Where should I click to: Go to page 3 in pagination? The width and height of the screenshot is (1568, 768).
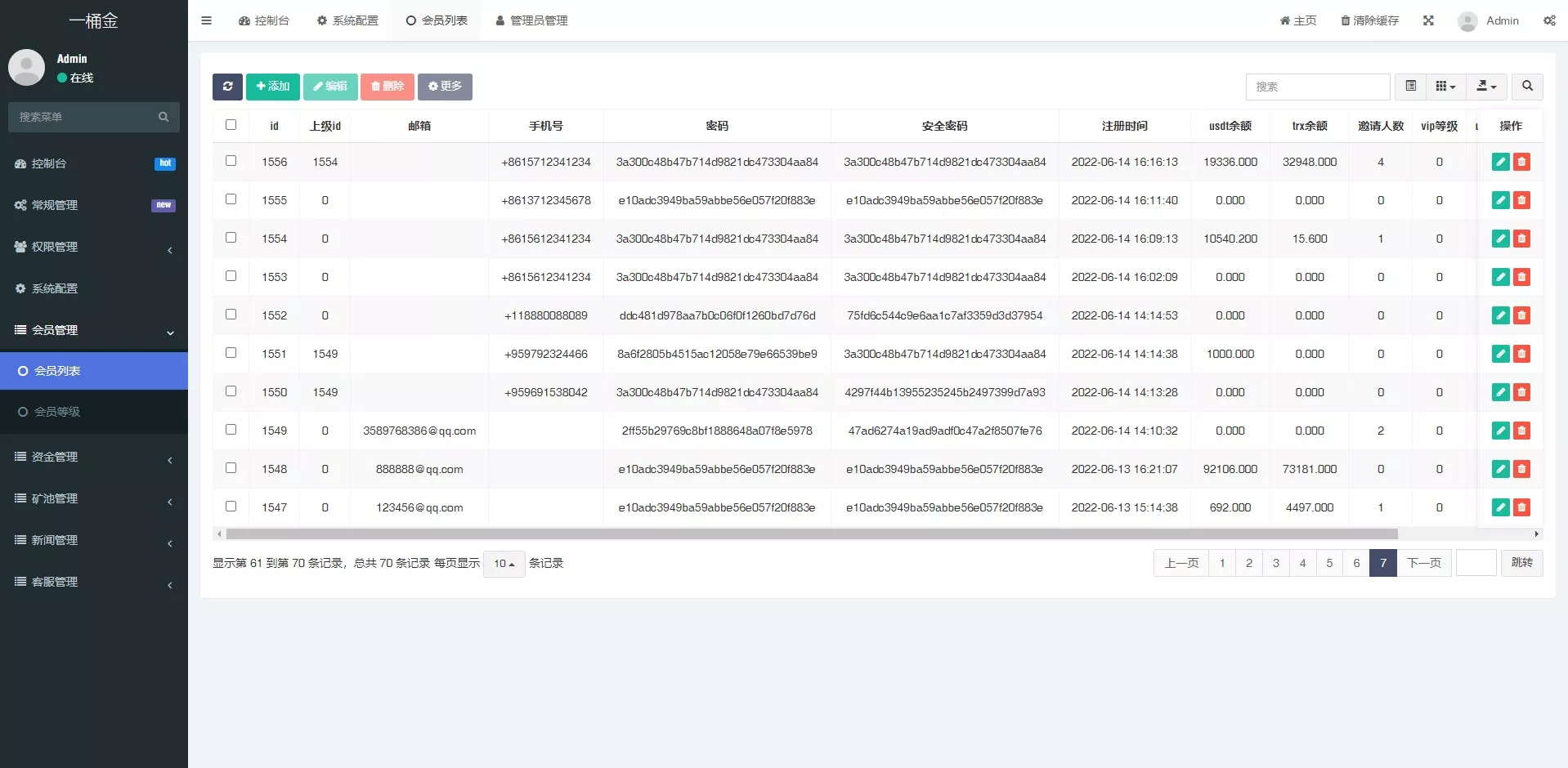(1275, 563)
